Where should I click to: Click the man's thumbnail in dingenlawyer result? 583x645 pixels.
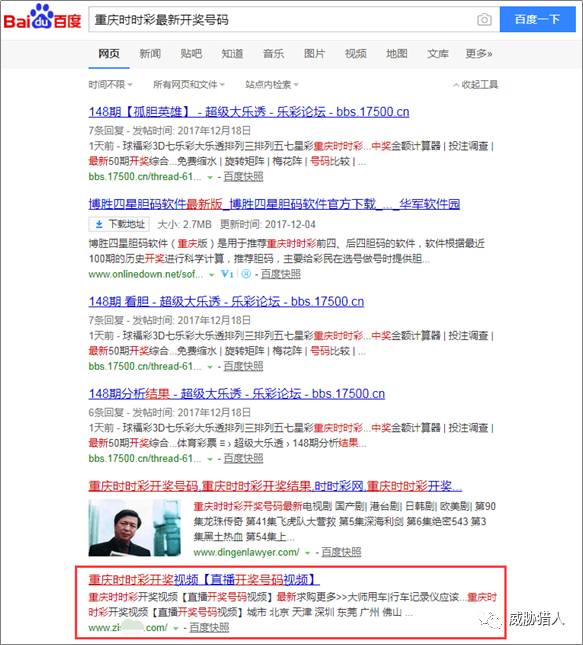[x=135, y=528]
